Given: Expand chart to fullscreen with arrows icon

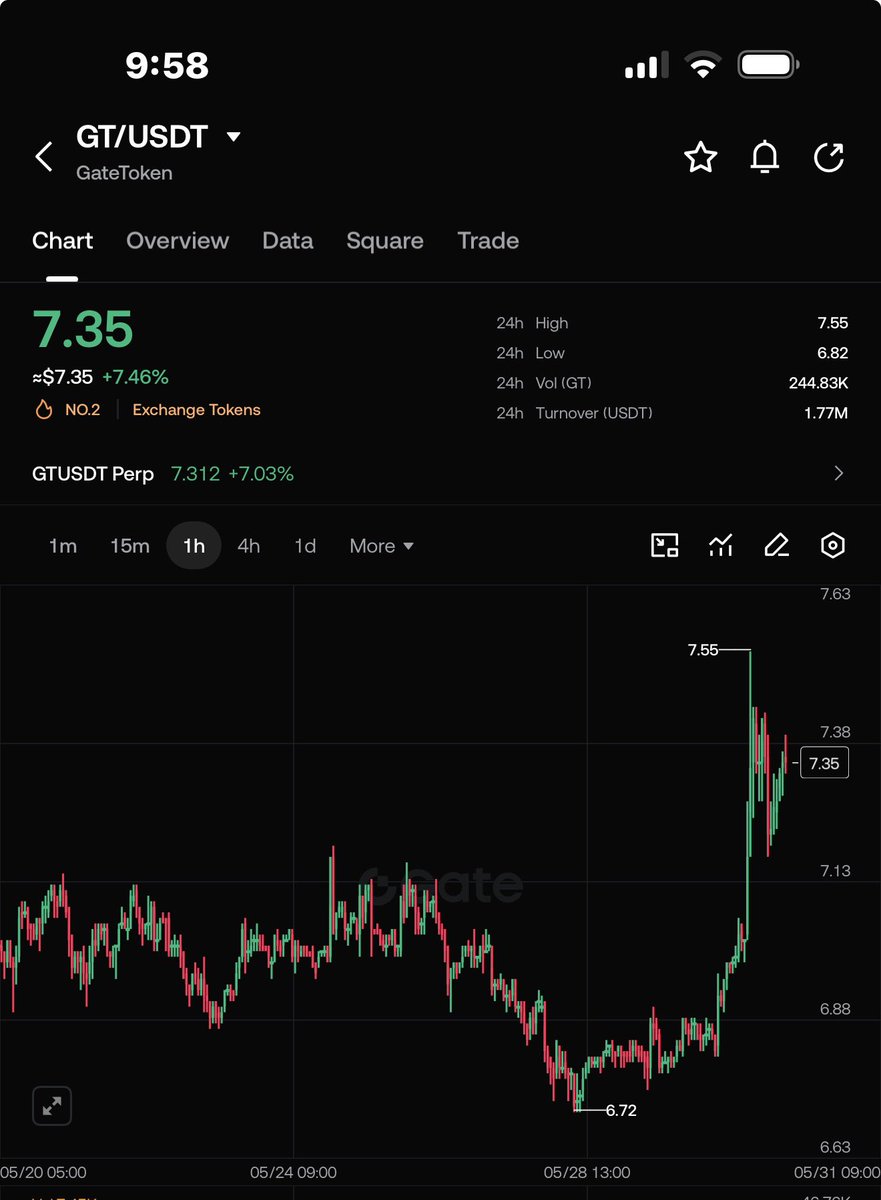Looking at the screenshot, I should coord(52,1106).
